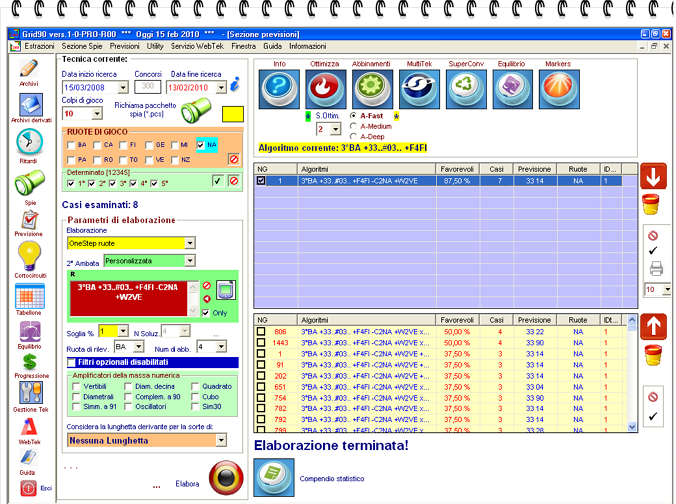Open the Tabellone calendar icon
Screen dimensions: 676x504
[x=29, y=296]
